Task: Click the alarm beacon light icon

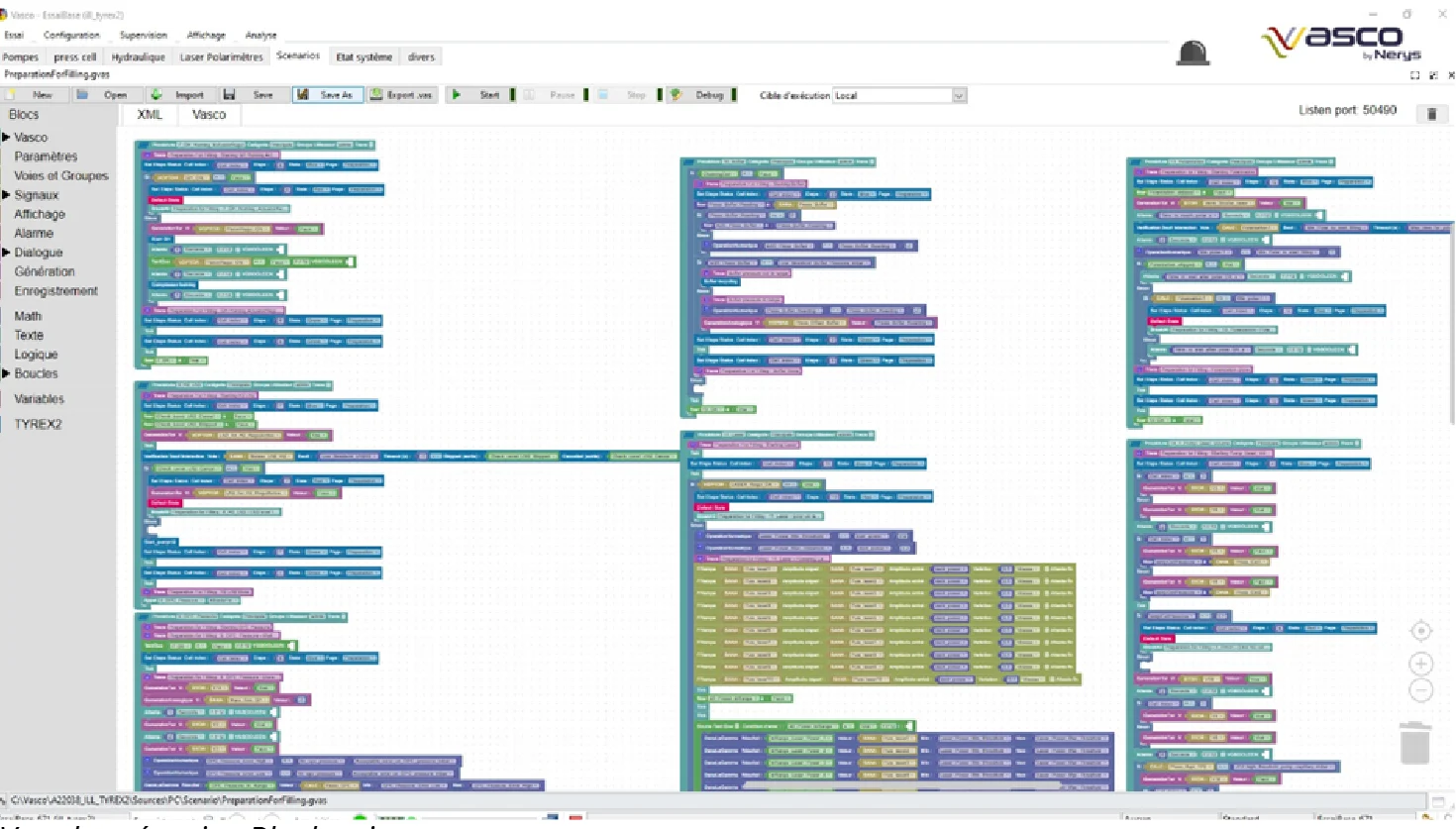Action: 1193,53
